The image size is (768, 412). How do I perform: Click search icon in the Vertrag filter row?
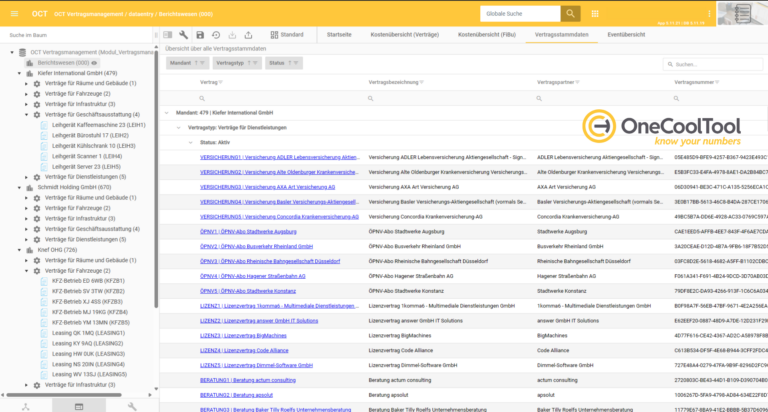coord(202,98)
